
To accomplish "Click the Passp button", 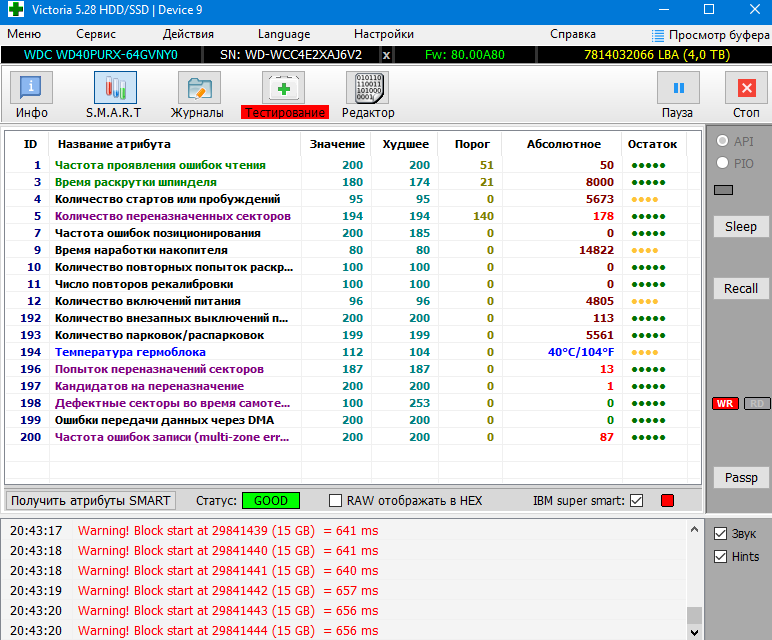I will [x=740, y=478].
